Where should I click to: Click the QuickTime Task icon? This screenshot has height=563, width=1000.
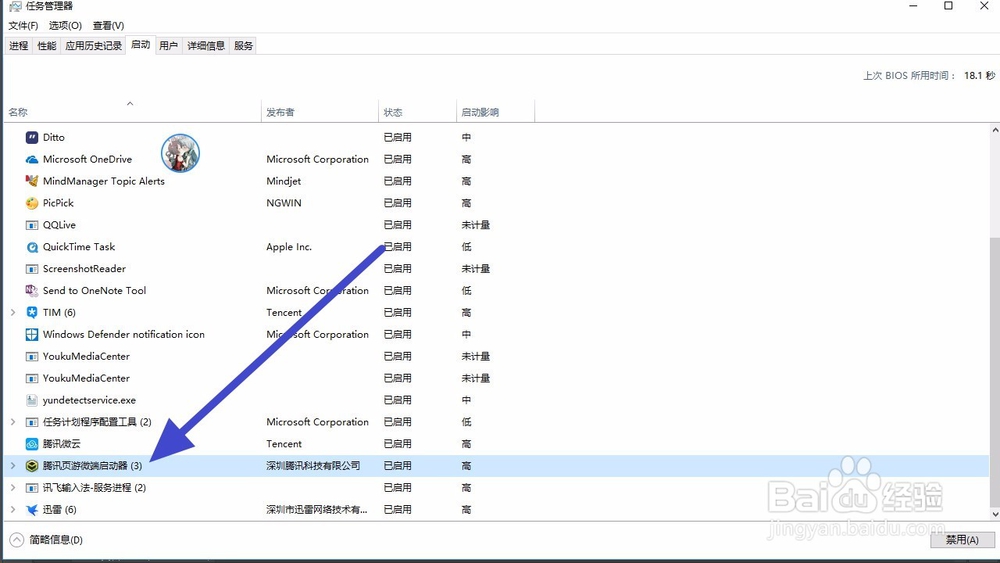(32, 247)
